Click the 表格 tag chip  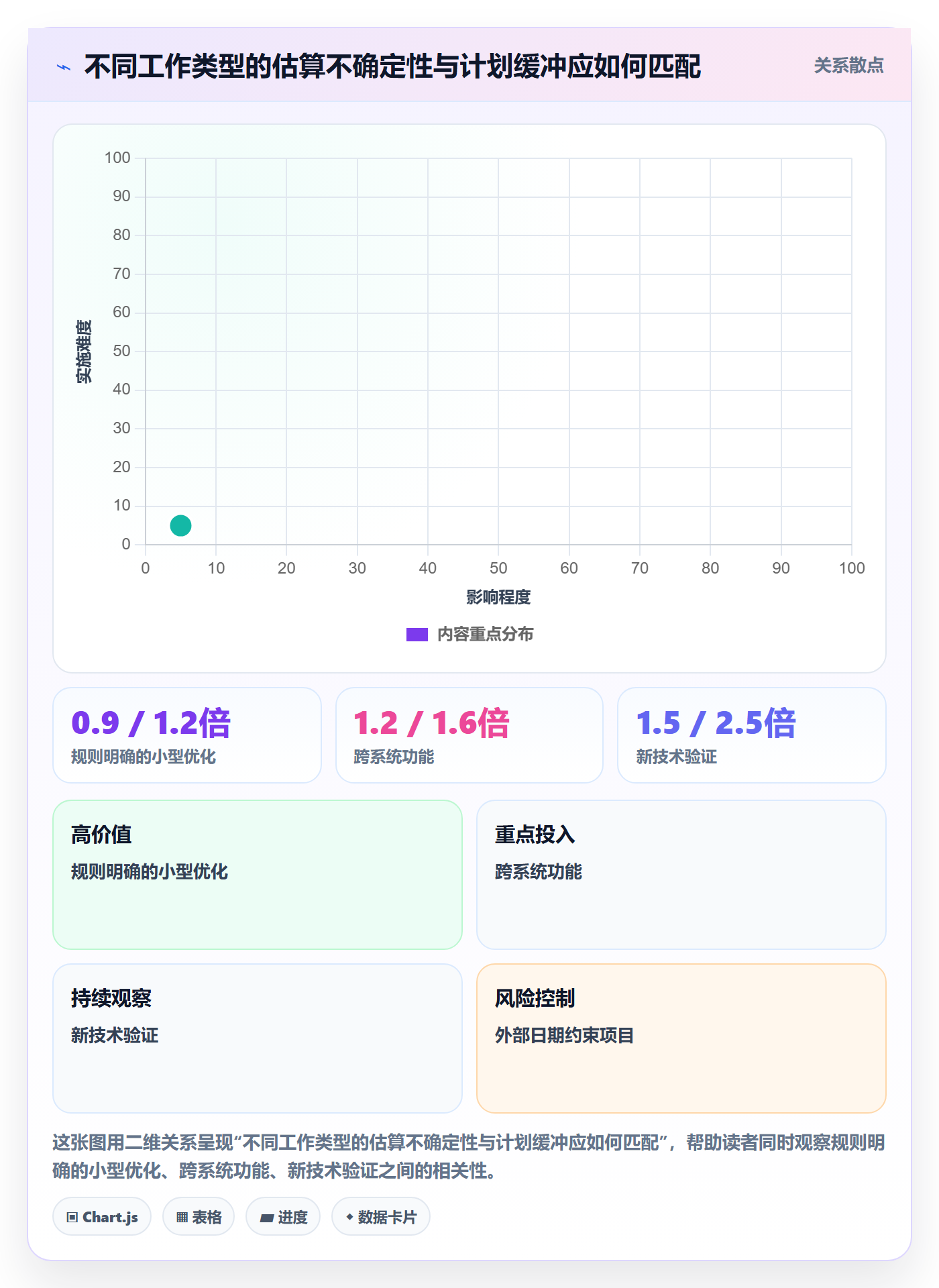(199, 1217)
